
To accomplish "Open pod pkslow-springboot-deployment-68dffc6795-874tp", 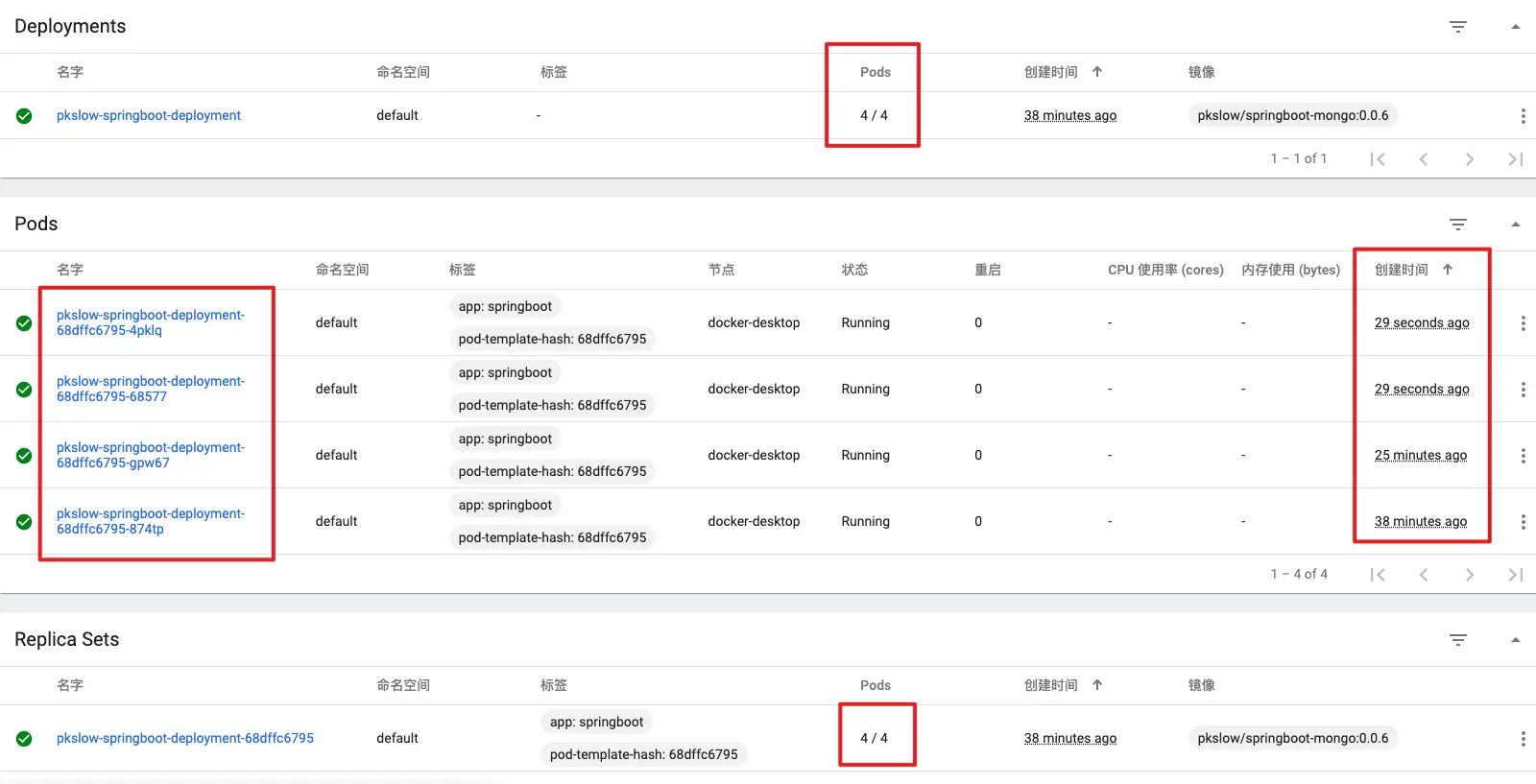I will point(151,521).
